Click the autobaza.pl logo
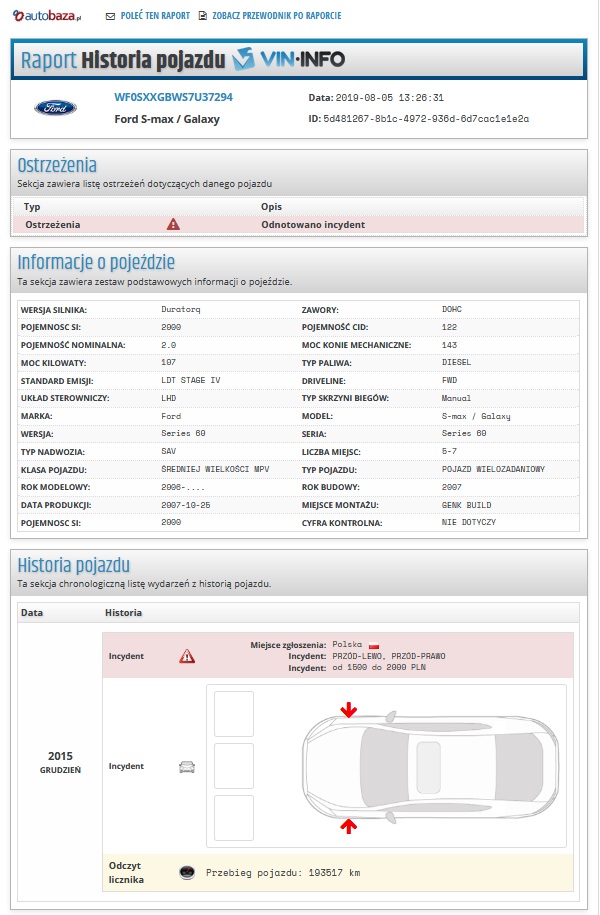Screen dimensions: 600x915 point(47,16)
